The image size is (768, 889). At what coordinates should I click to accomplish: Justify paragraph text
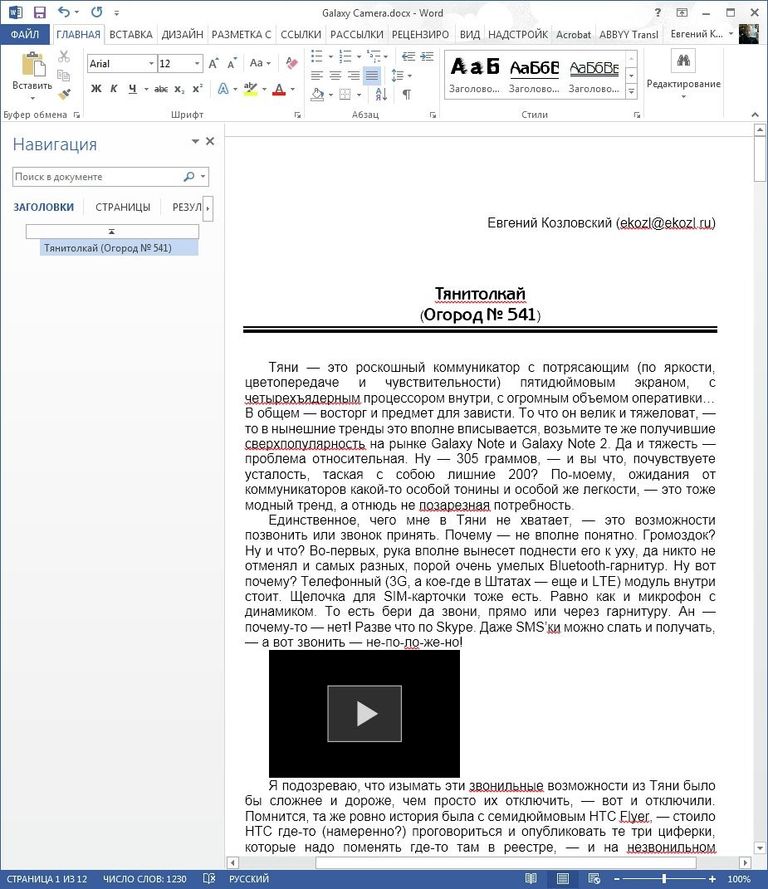pos(372,75)
